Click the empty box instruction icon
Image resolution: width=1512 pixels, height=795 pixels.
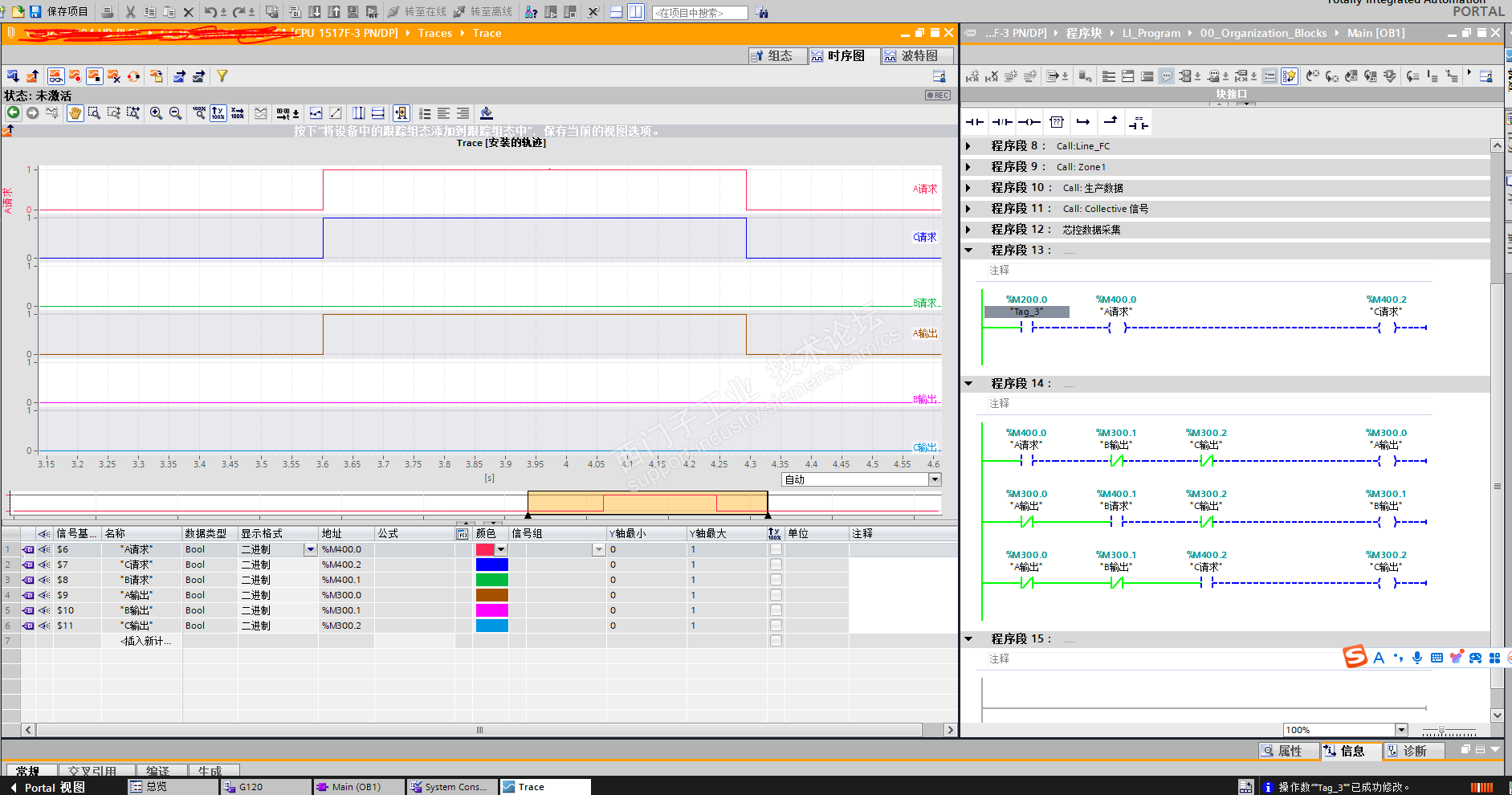(x=1057, y=122)
